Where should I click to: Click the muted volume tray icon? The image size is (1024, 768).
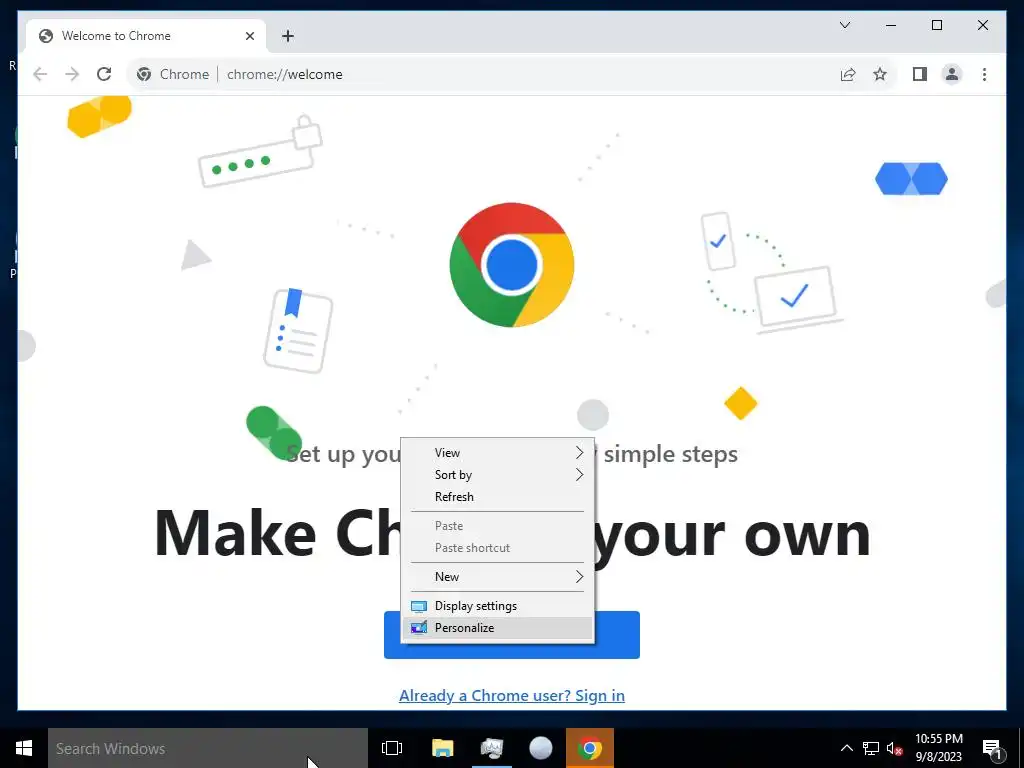(x=895, y=748)
